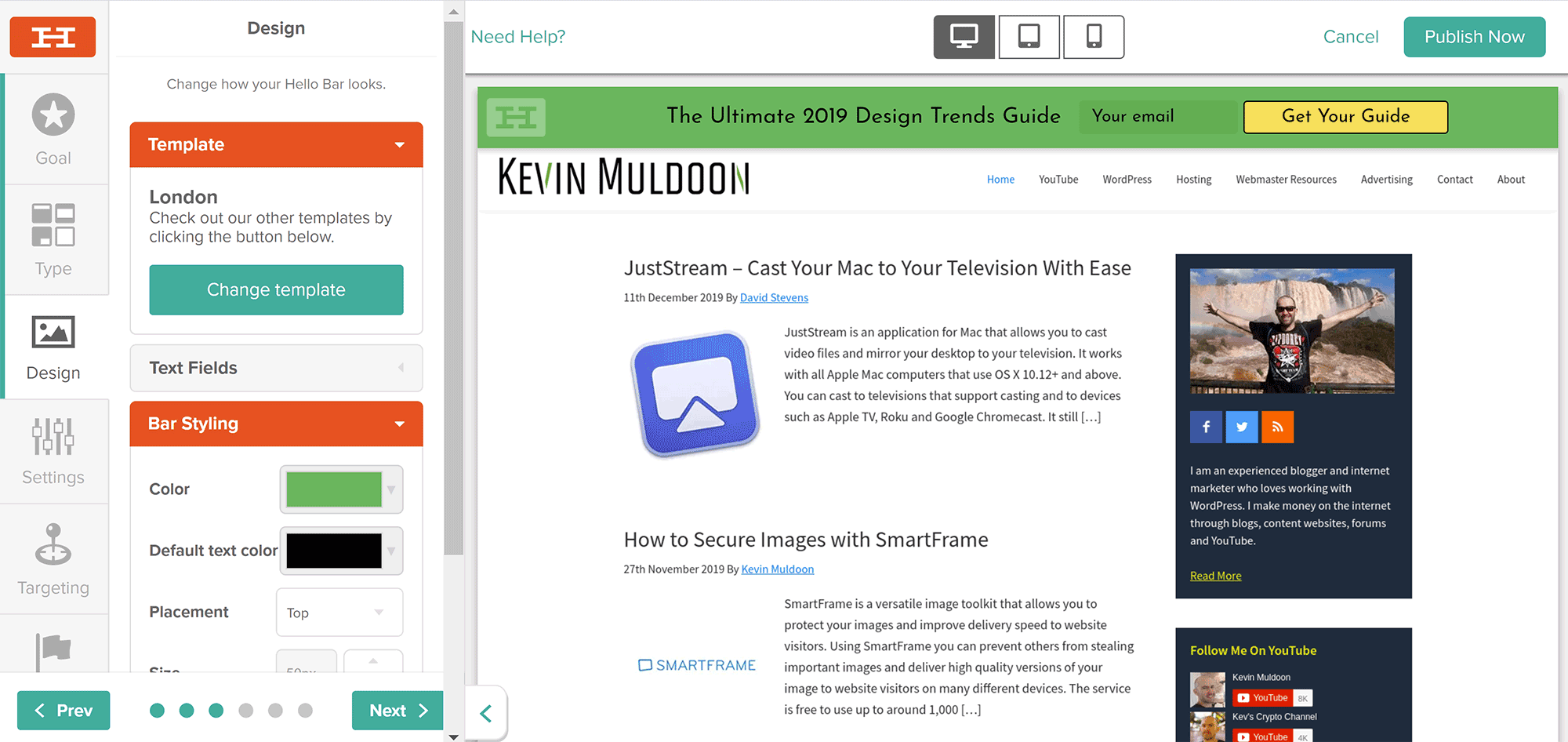Screen dimensions: 1568x742
Task: Select the first step progress dot
Action: tap(157, 711)
